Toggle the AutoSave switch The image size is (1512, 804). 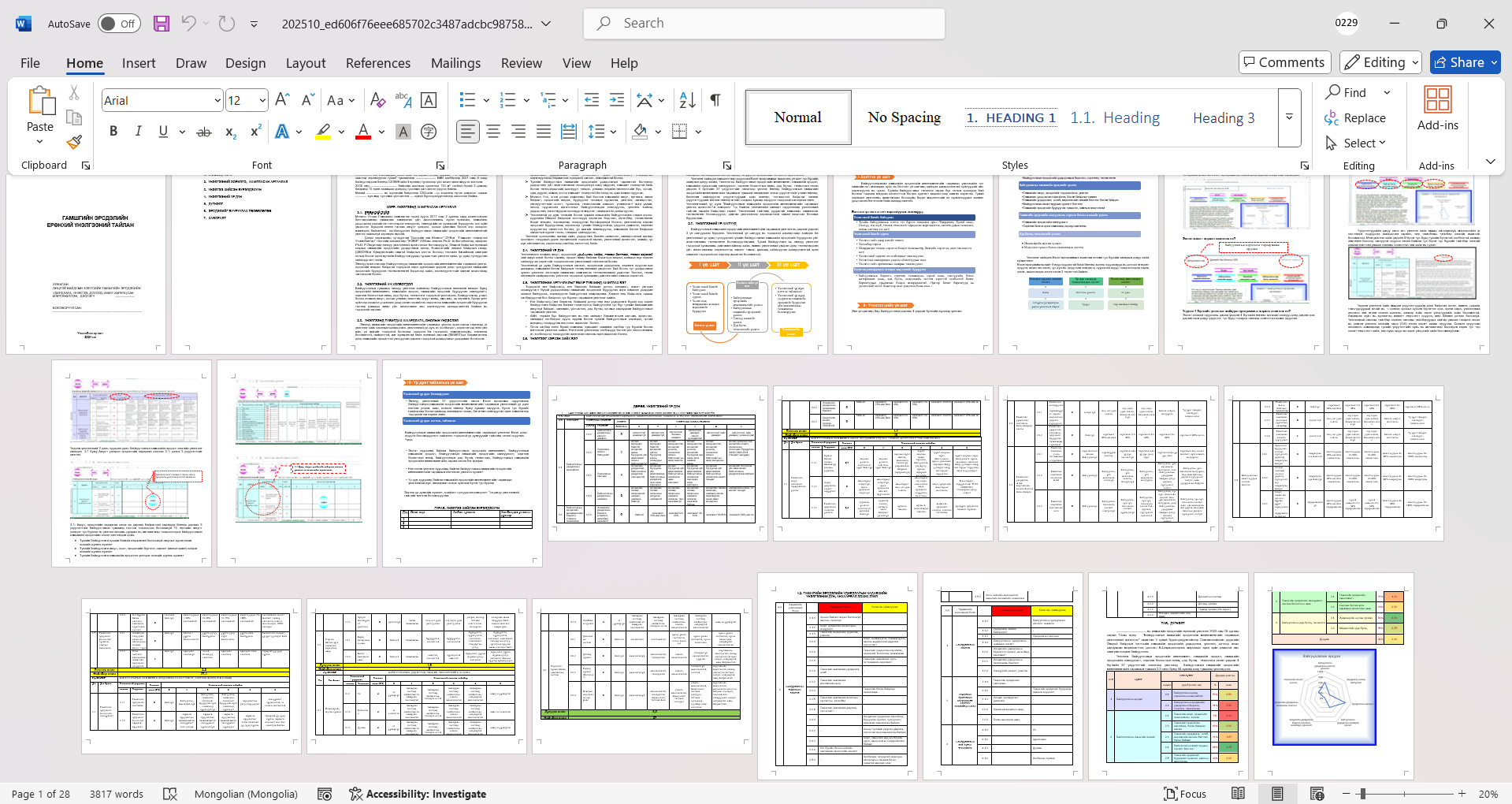click(119, 24)
